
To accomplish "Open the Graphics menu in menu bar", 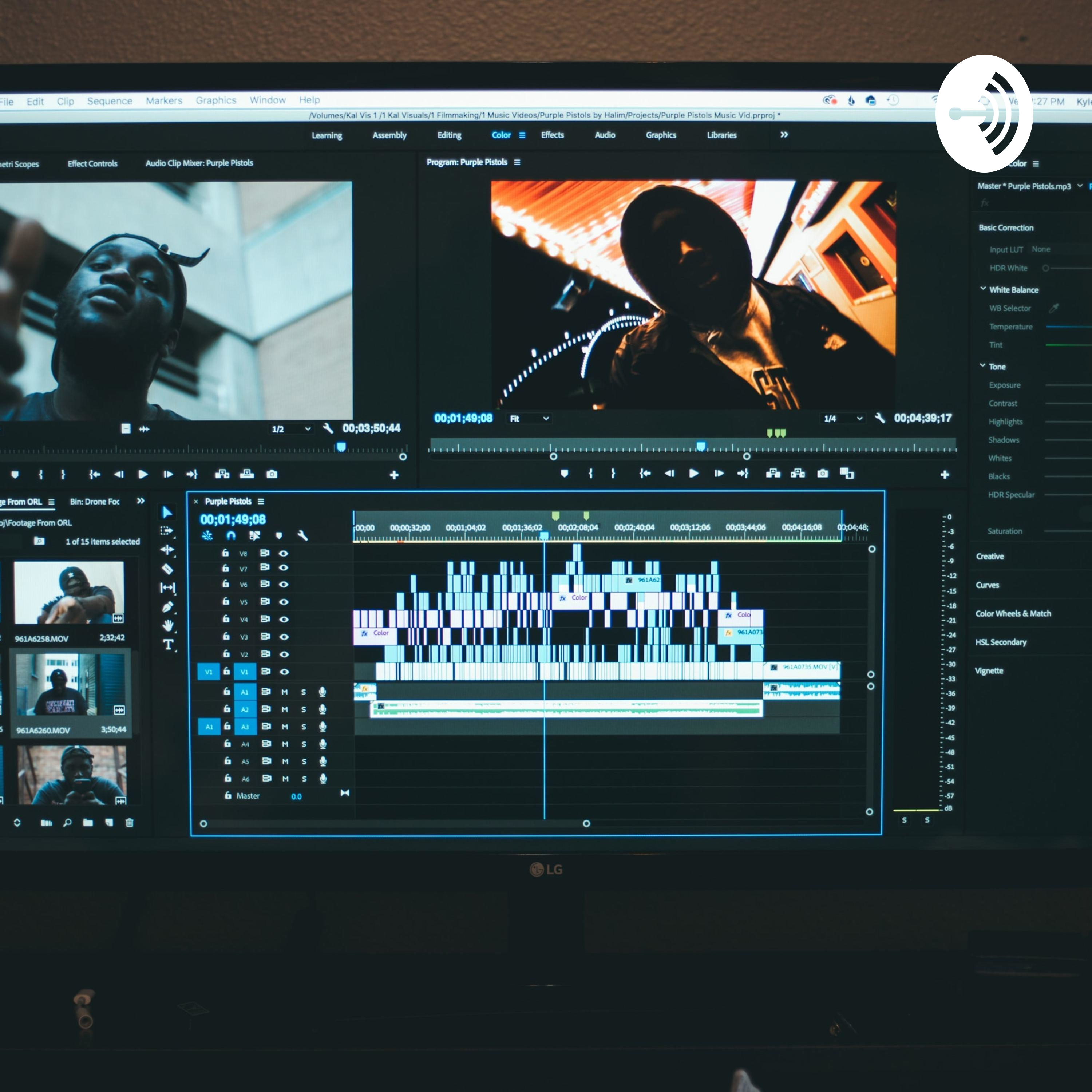I will (216, 100).
